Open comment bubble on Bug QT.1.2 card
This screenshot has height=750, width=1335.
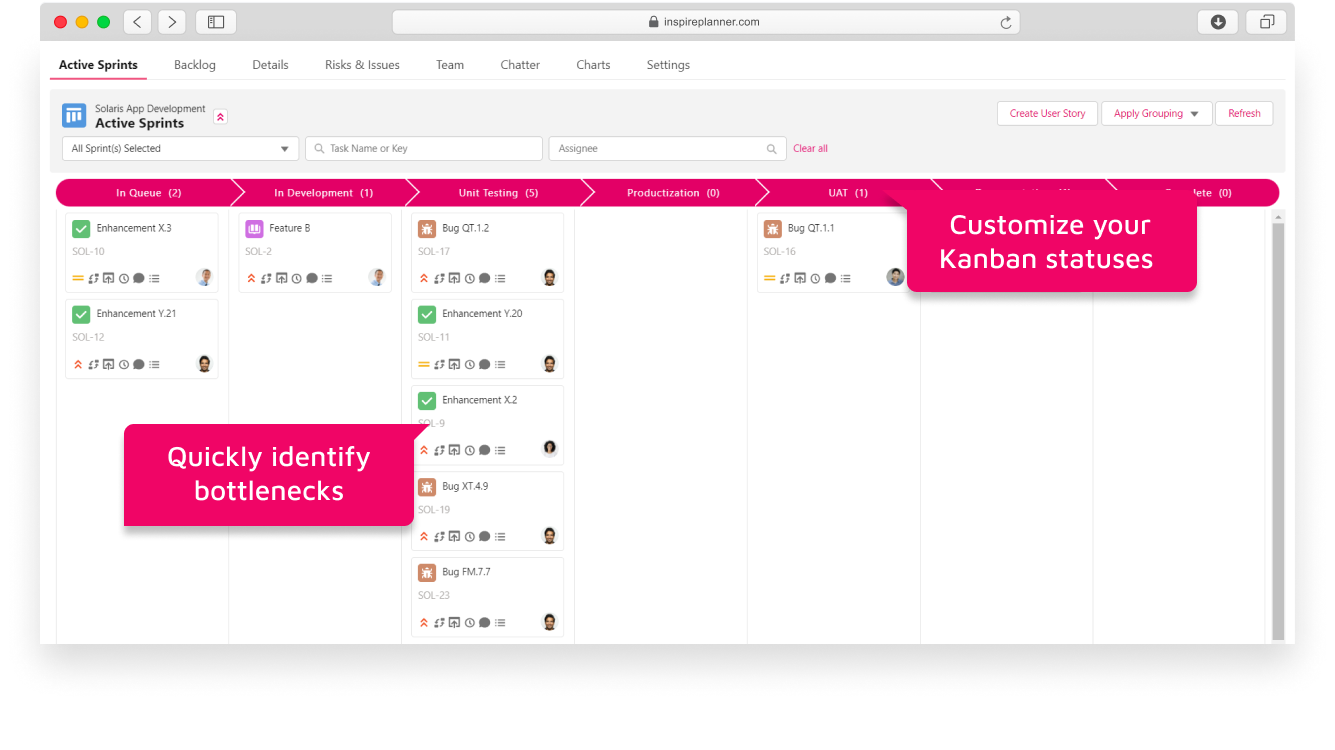(x=485, y=278)
